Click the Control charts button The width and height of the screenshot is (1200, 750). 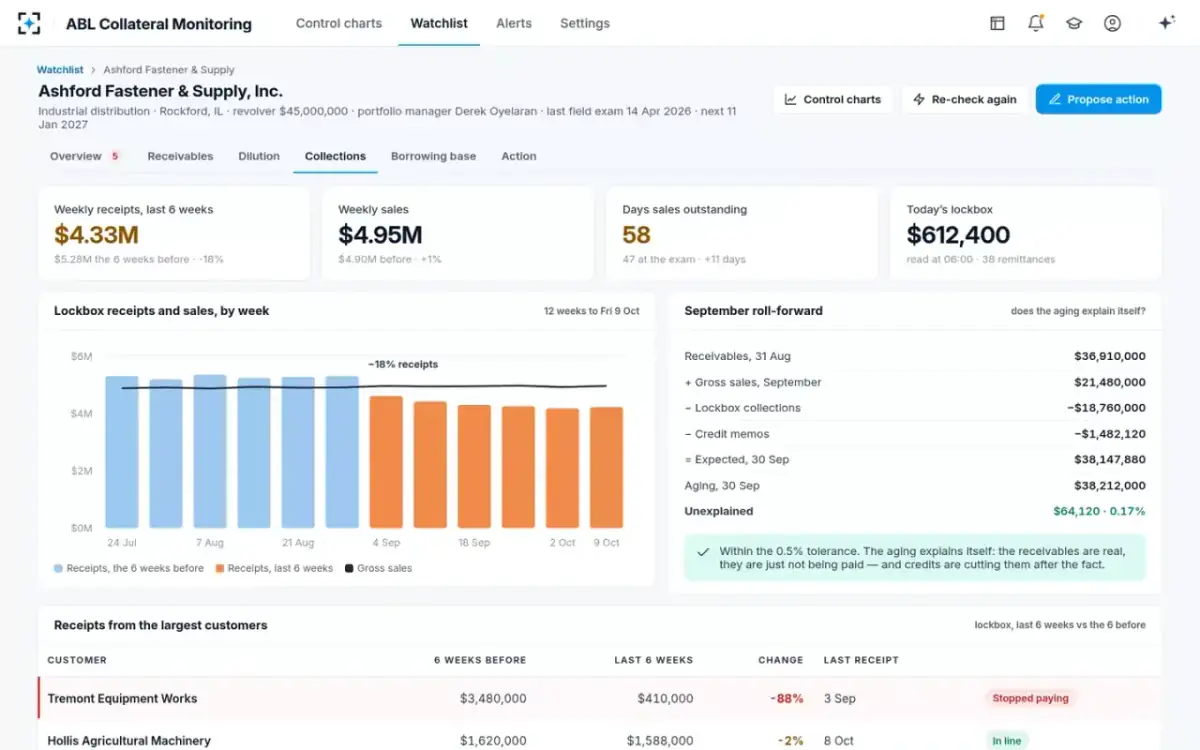pyautogui.click(x=833, y=99)
